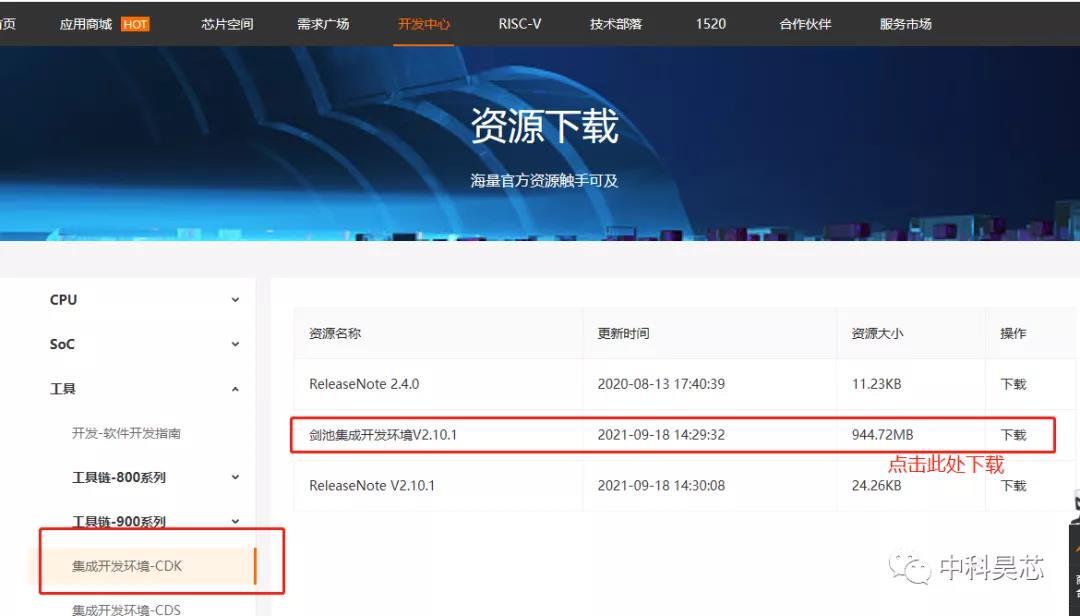
Task: Click the date 2020-08-13 17:40:39
Action: click(661, 384)
